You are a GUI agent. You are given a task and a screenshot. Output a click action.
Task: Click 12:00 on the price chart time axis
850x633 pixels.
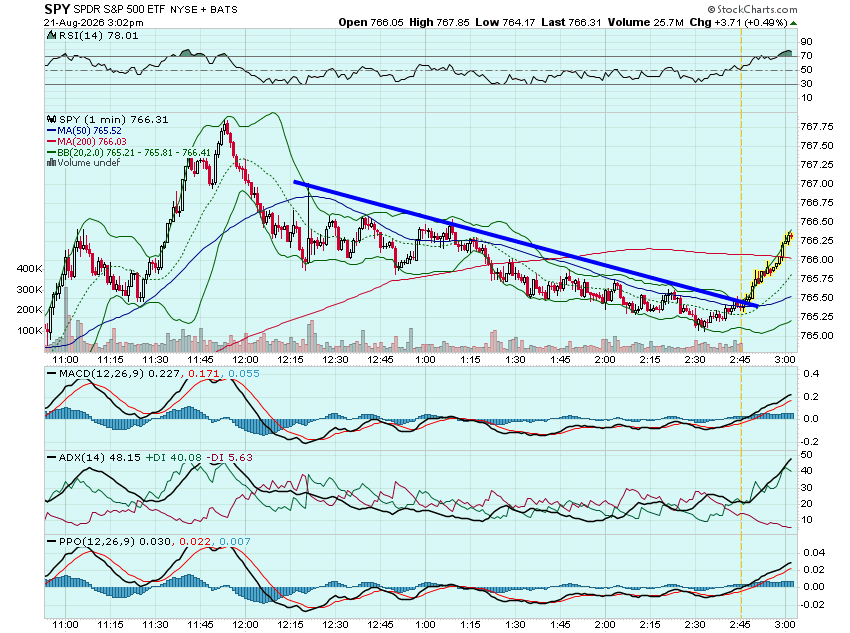pyautogui.click(x=246, y=360)
